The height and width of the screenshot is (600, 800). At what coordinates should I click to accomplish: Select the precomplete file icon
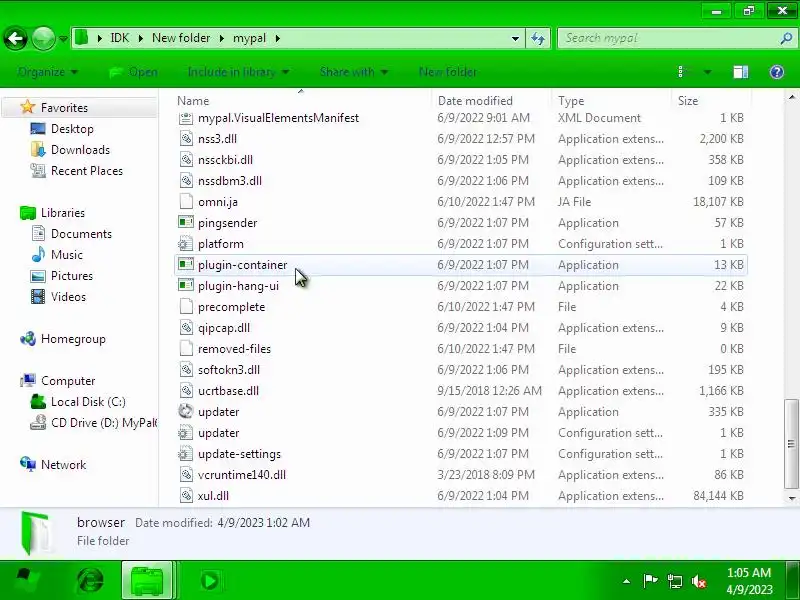pos(186,307)
